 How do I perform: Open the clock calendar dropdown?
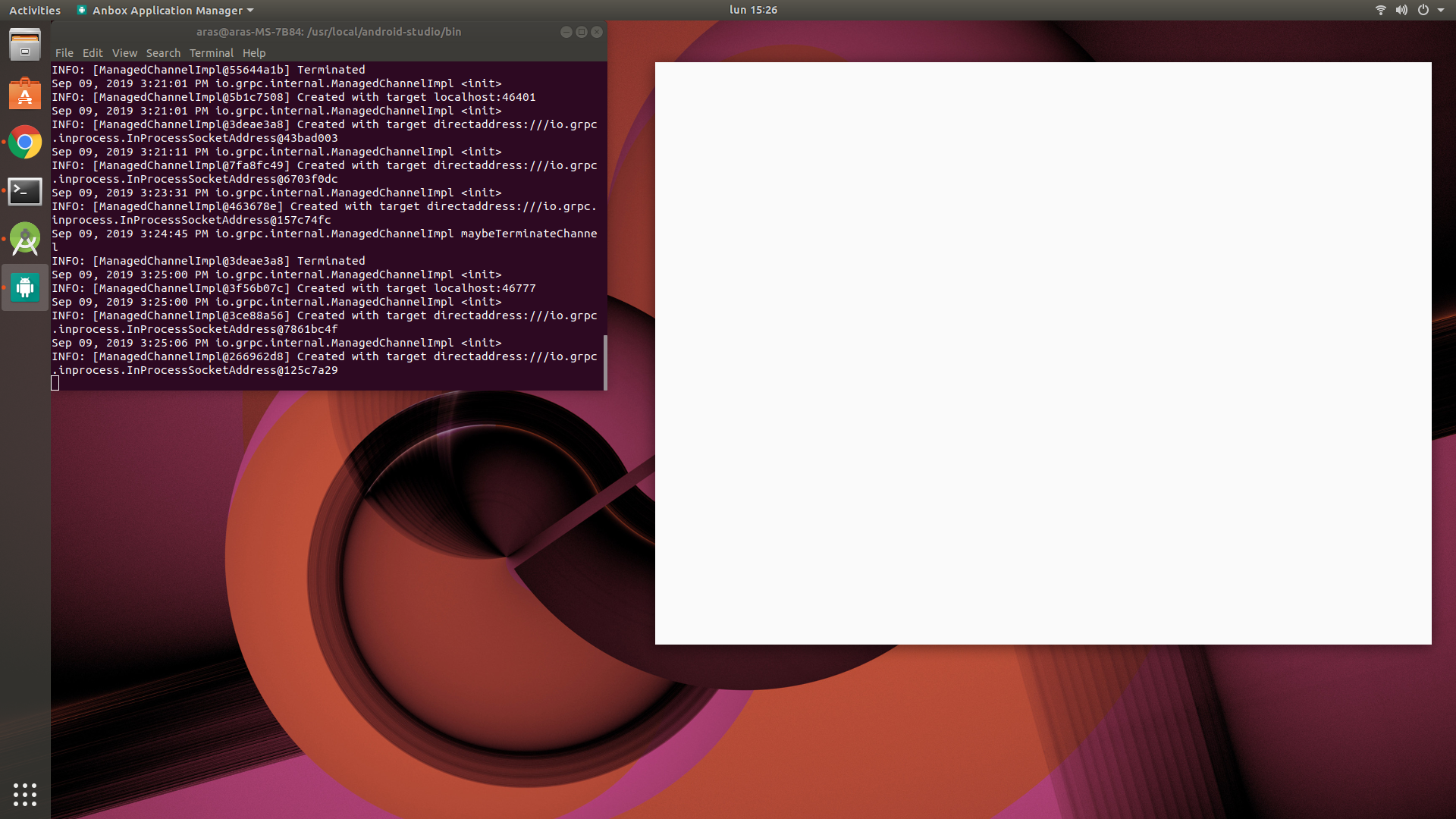753,10
